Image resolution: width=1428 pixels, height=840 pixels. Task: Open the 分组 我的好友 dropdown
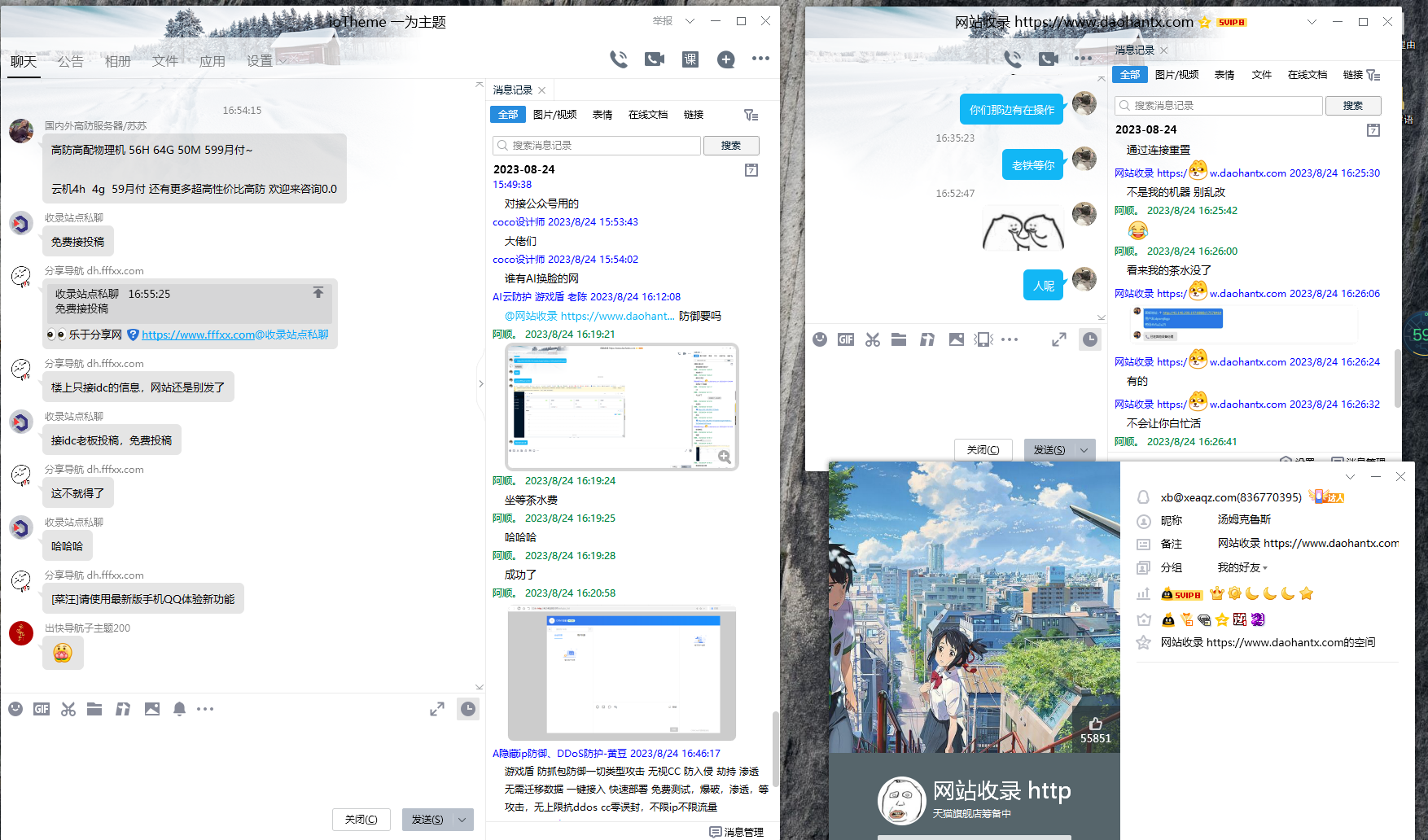point(1241,567)
